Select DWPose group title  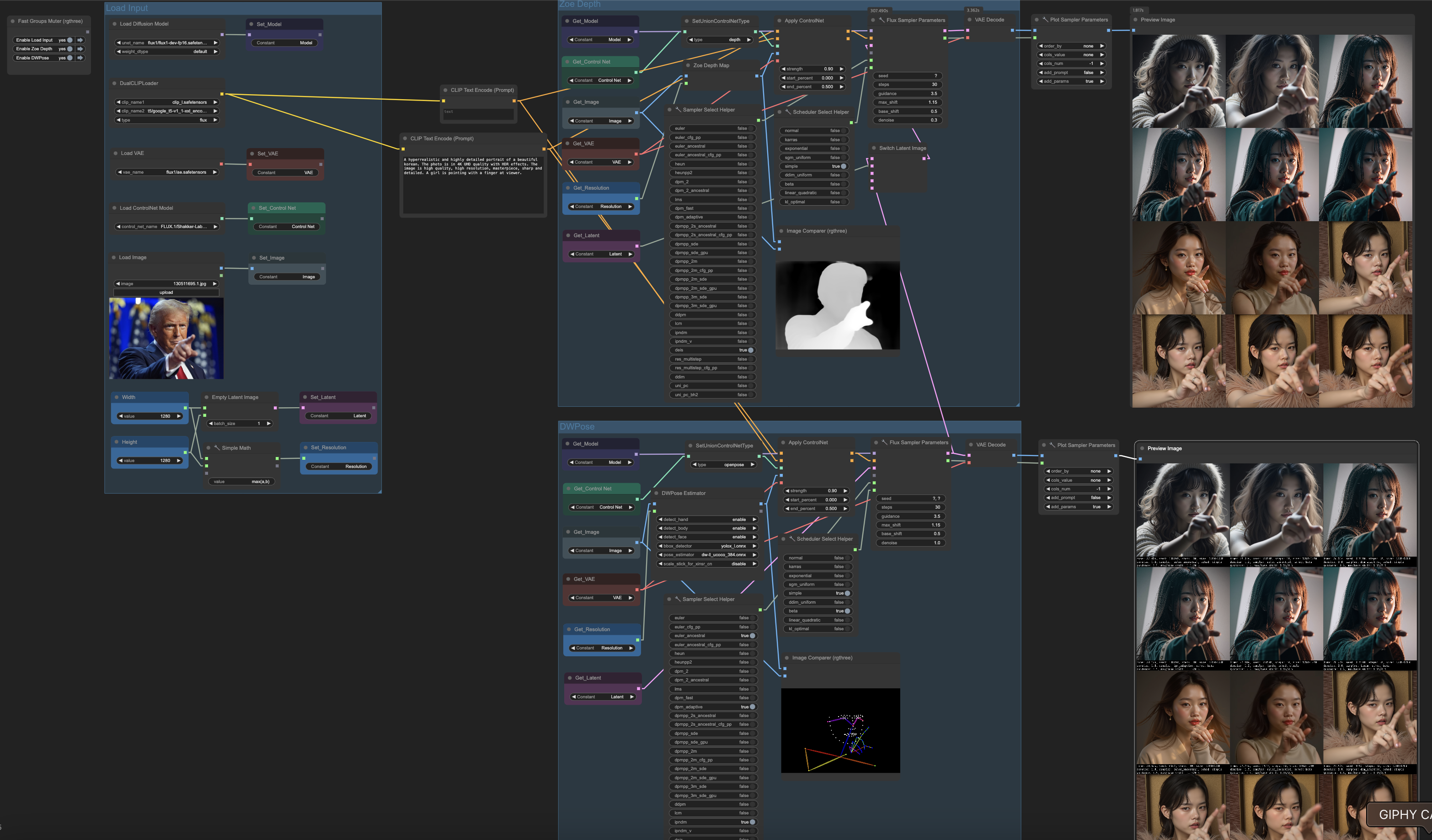click(x=577, y=426)
